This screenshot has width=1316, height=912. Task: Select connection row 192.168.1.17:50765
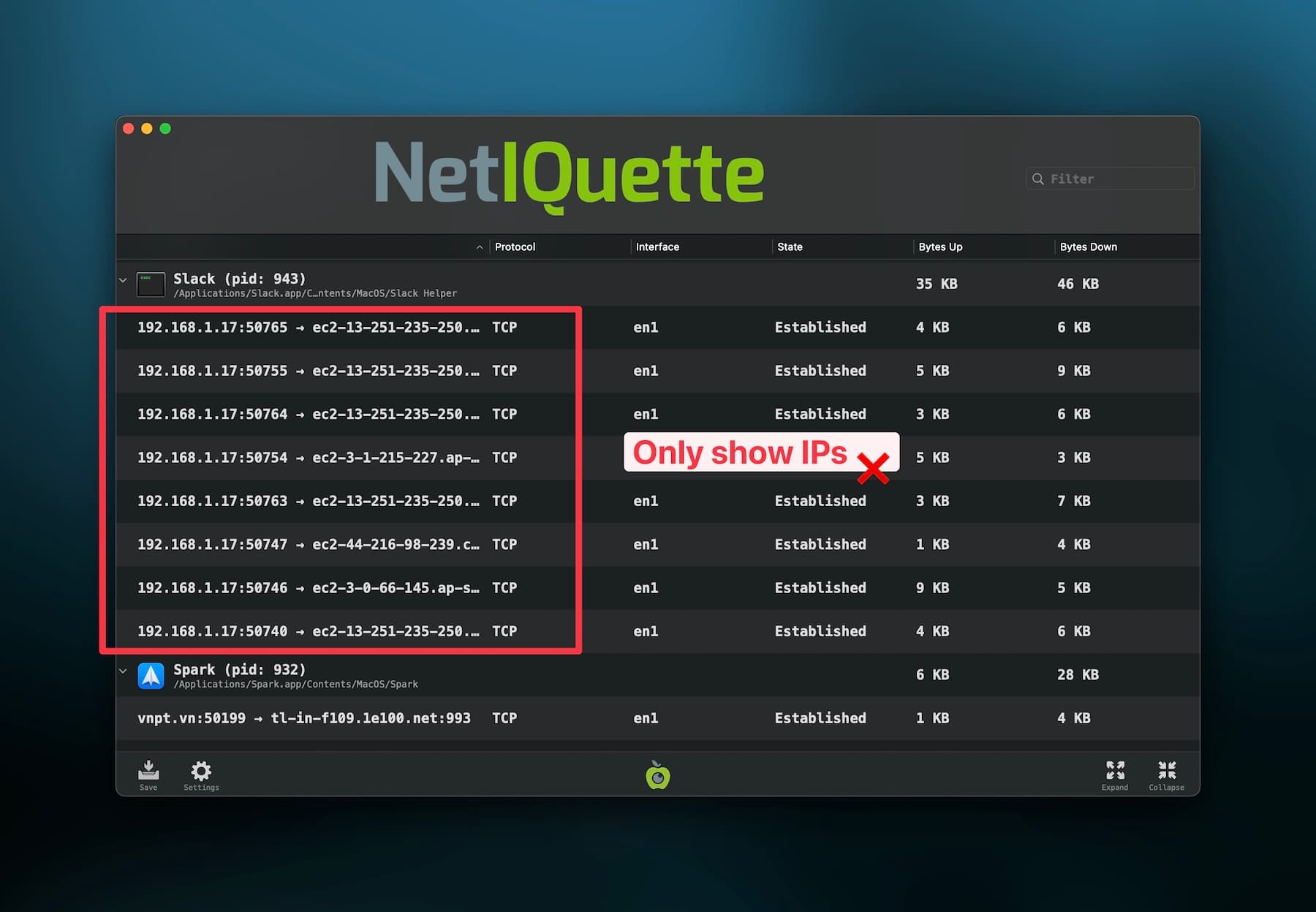coord(657,328)
